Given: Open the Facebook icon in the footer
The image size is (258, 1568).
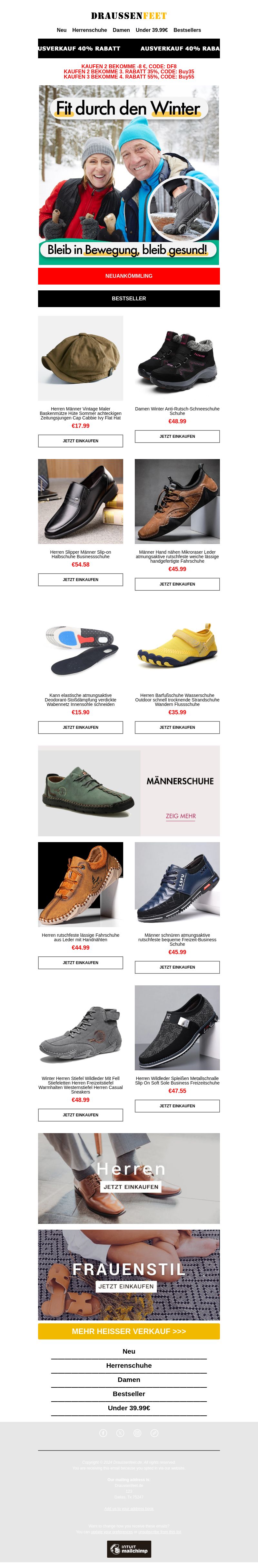Looking at the screenshot, I should point(103,1433).
